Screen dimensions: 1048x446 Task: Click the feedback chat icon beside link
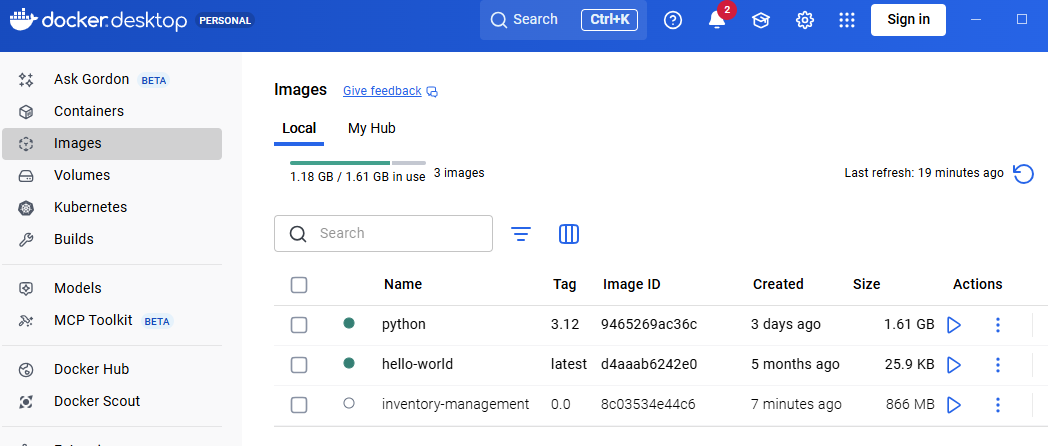click(432, 92)
